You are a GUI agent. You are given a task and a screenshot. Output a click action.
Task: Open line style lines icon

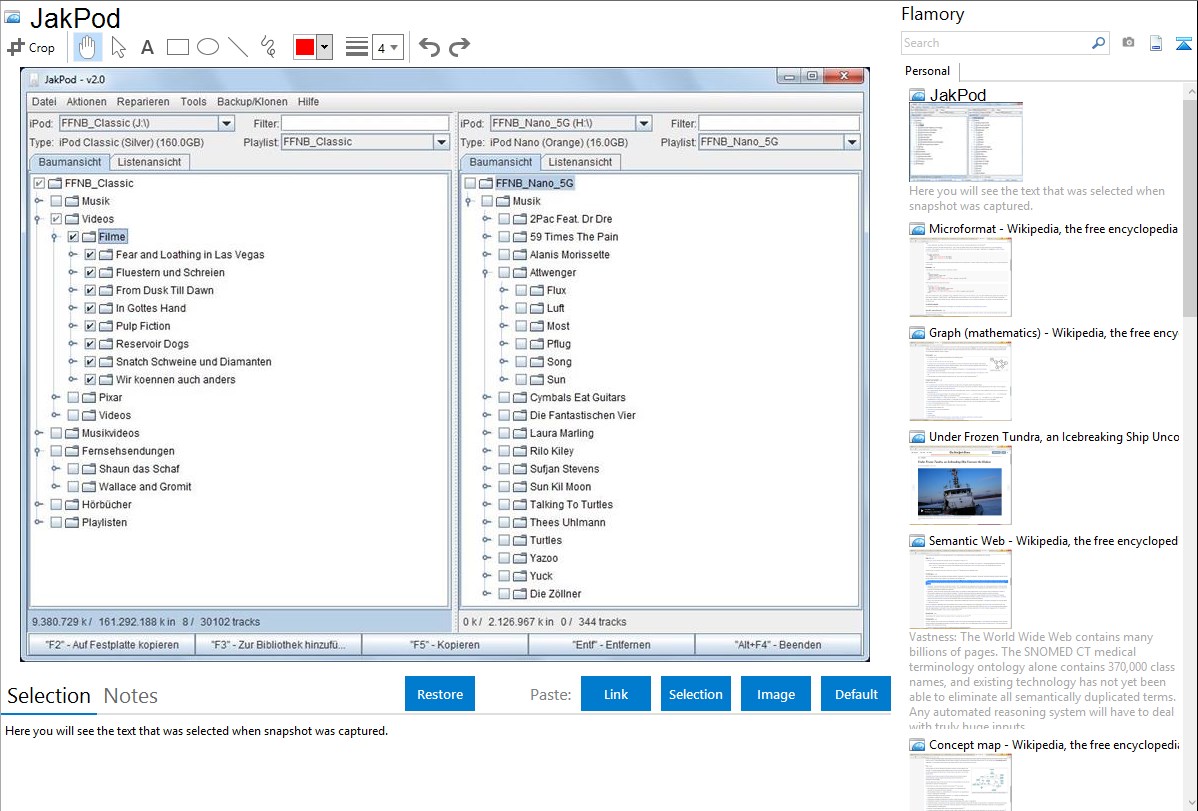(356, 47)
